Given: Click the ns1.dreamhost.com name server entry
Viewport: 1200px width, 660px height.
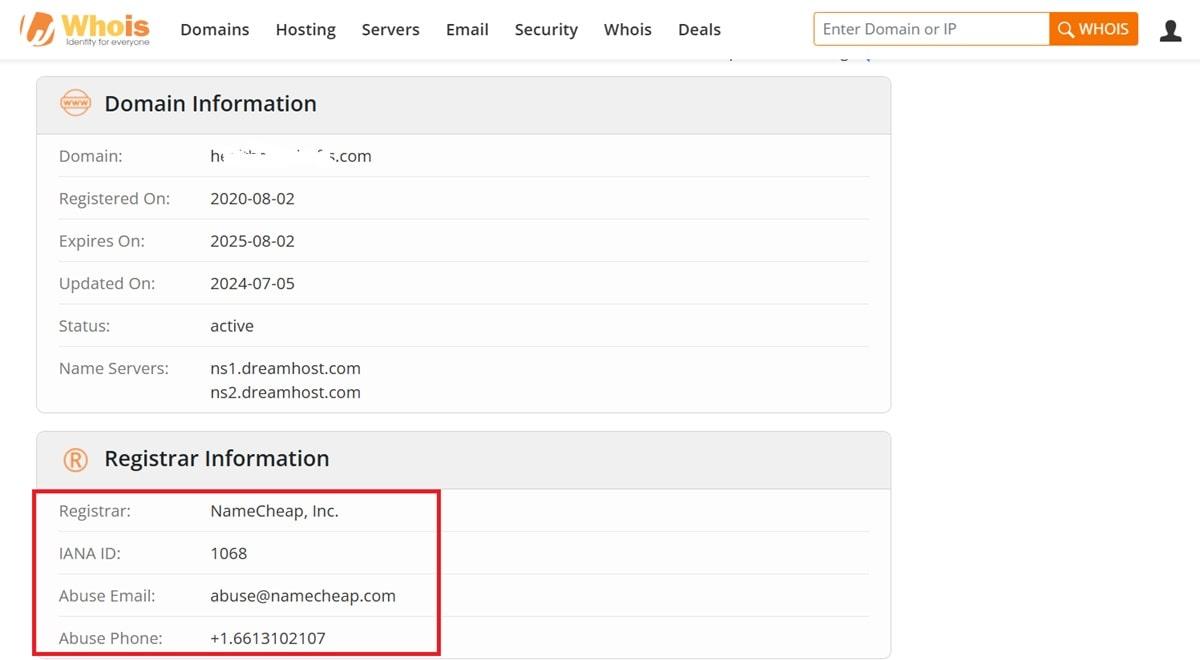Looking at the screenshot, I should pos(285,368).
